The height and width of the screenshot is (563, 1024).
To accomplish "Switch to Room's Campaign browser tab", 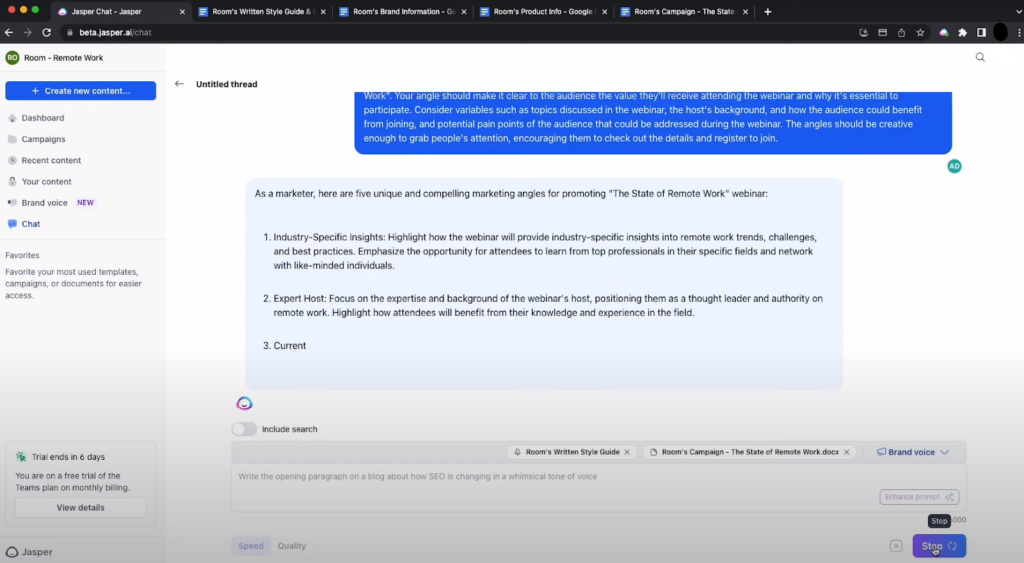I will click(x=684, y=12).
